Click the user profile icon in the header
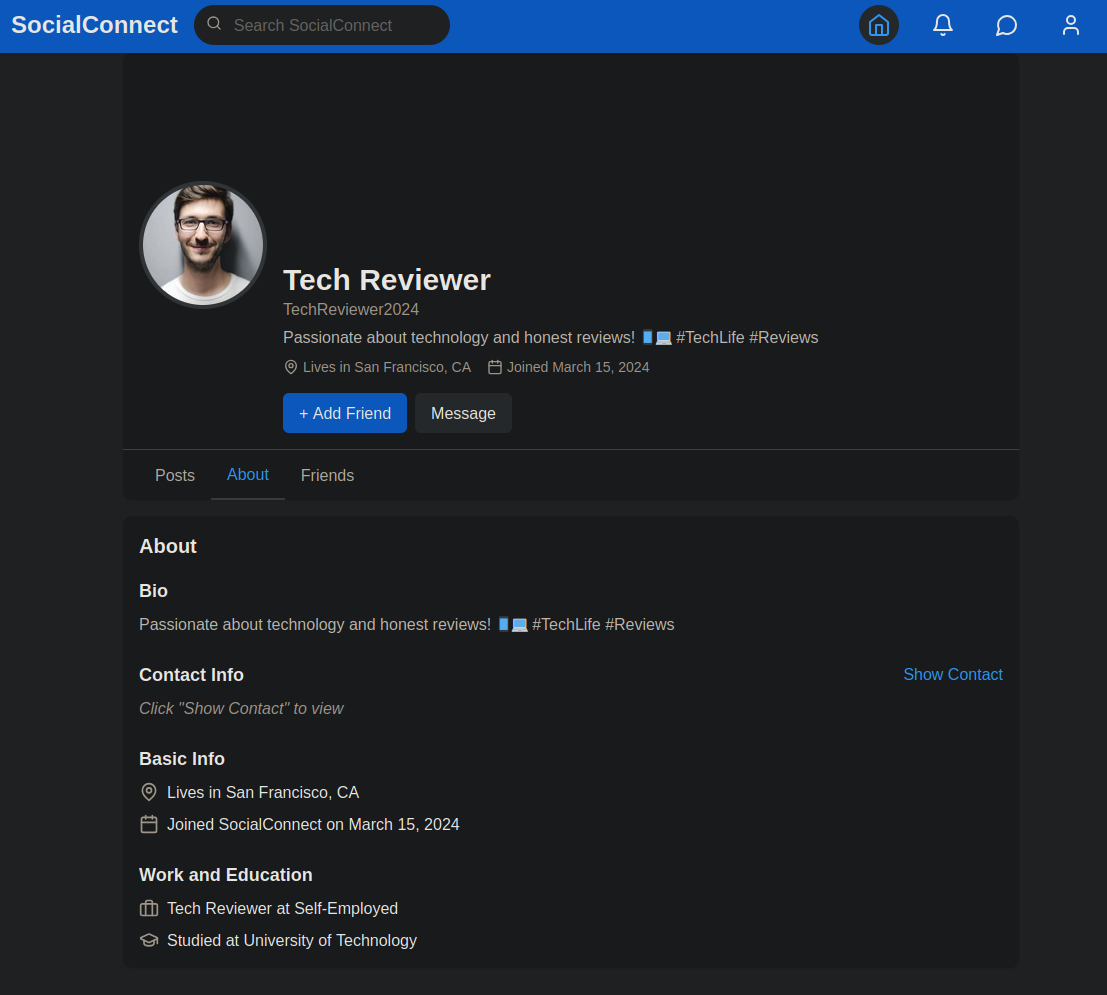The image size is (1107, 995). (1070, 25)
